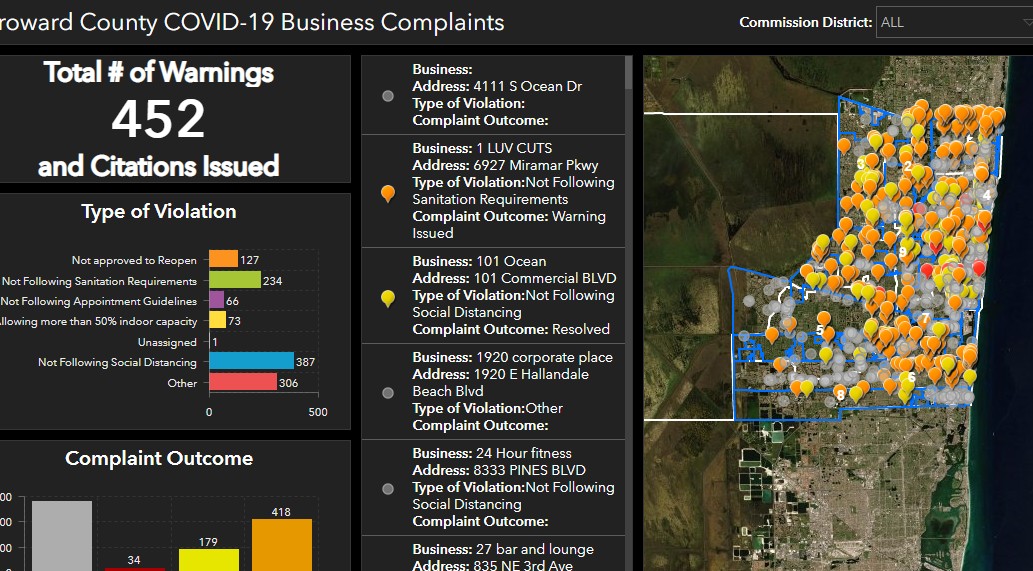1033x571 pixels.
Task: Select the 1 LUV CUTS complaint entry
Action: (x=493, y=191)
